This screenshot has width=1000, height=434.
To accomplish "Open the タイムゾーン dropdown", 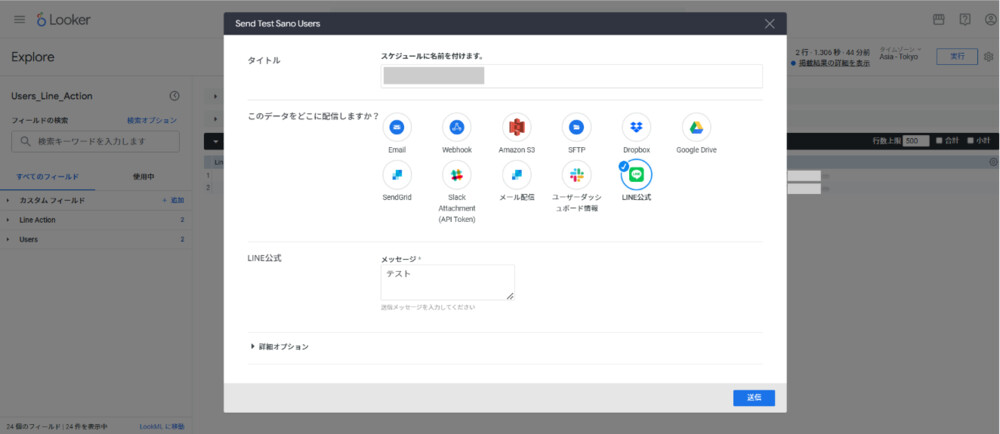I will click(900, 53).
